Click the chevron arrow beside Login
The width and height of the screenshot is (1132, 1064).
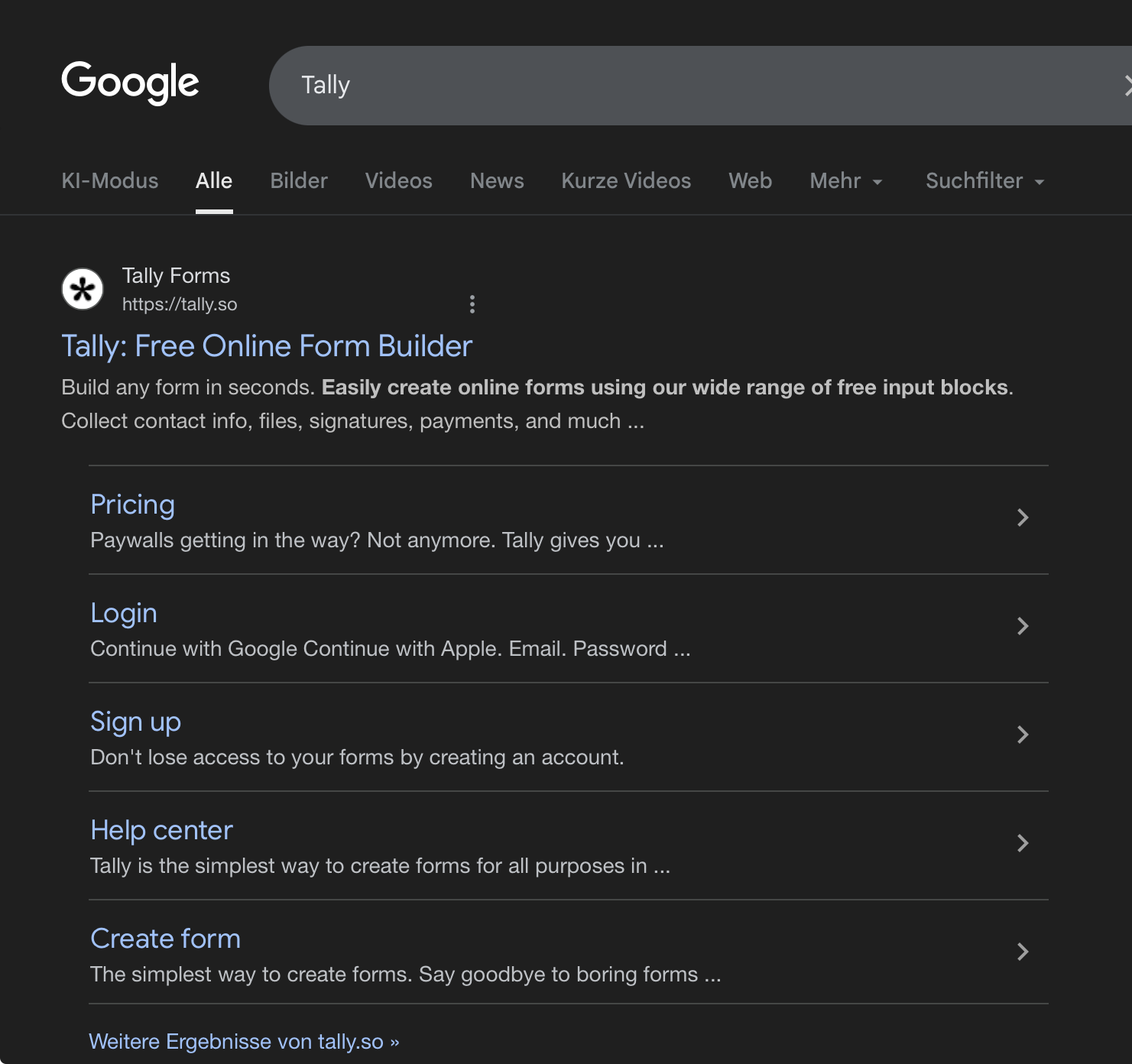pos(1023,626)
